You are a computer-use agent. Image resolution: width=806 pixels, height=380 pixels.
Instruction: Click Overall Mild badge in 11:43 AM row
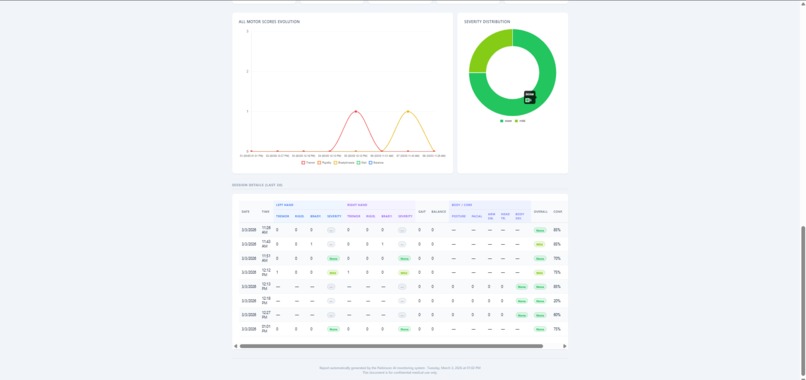pyautogui.click(x=540, y=244)
